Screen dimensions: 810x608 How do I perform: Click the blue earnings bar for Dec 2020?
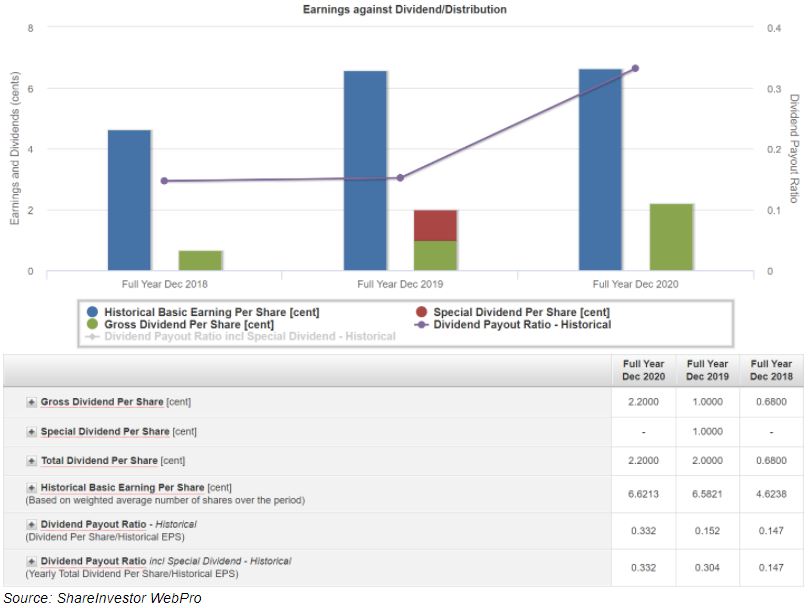[600, 170]
